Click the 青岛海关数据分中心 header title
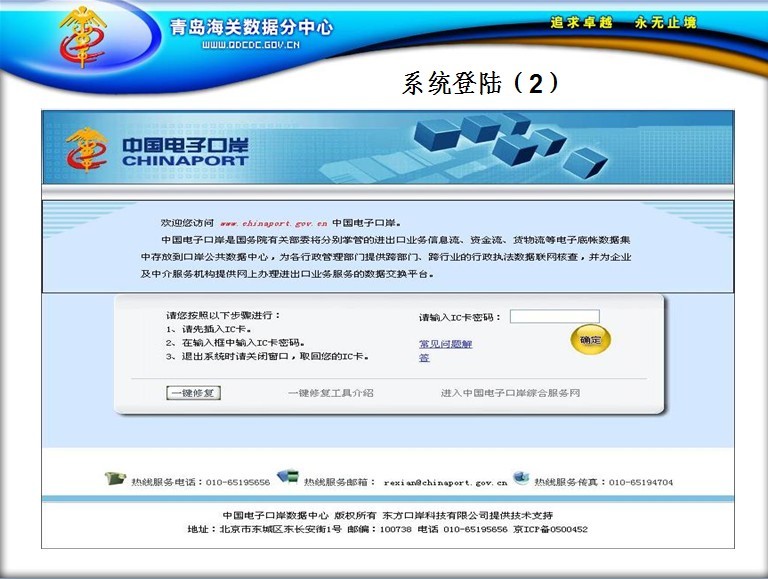Viewport: 768px width, 579px height. tap(251, 27)
